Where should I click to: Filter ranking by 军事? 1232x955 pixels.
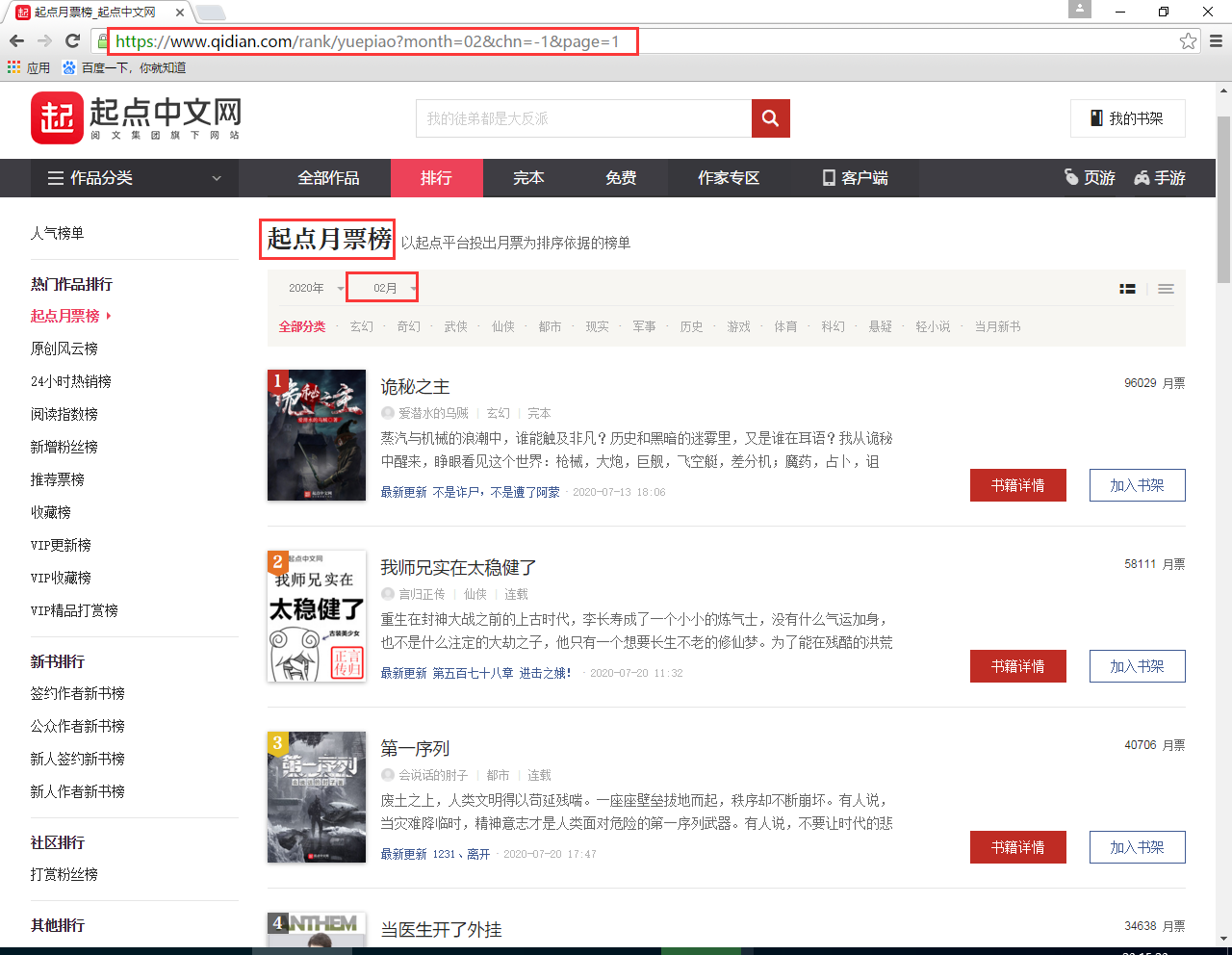[644, 327]
